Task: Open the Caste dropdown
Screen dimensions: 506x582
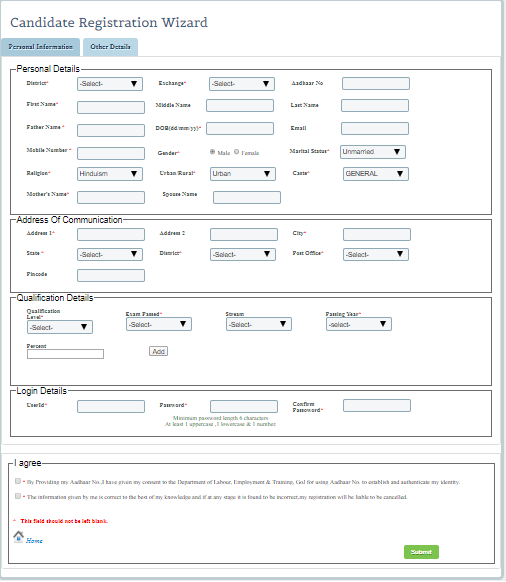Action: [376, 174]
